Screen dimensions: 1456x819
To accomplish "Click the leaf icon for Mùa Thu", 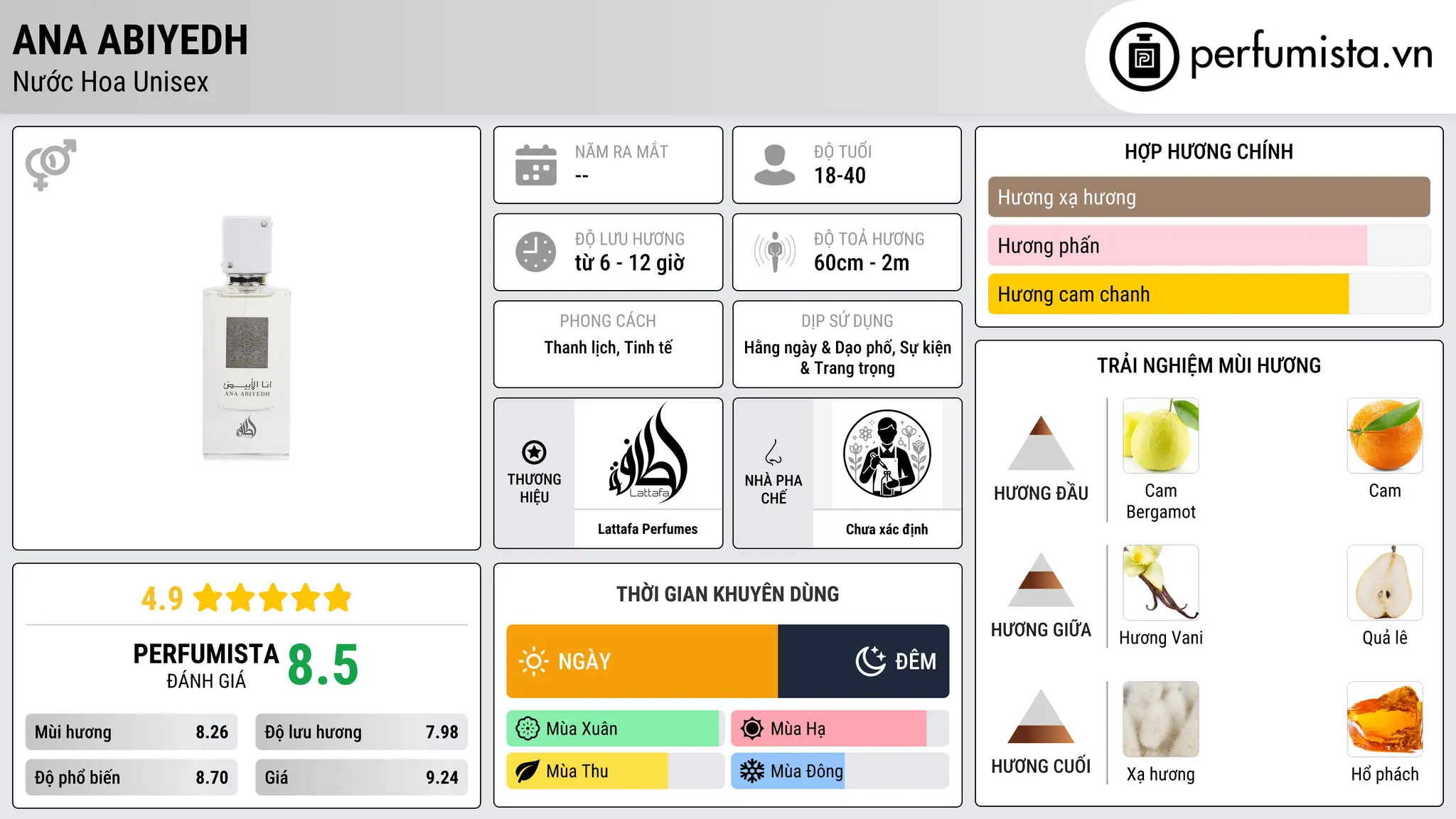I will (x=528, y=771).
